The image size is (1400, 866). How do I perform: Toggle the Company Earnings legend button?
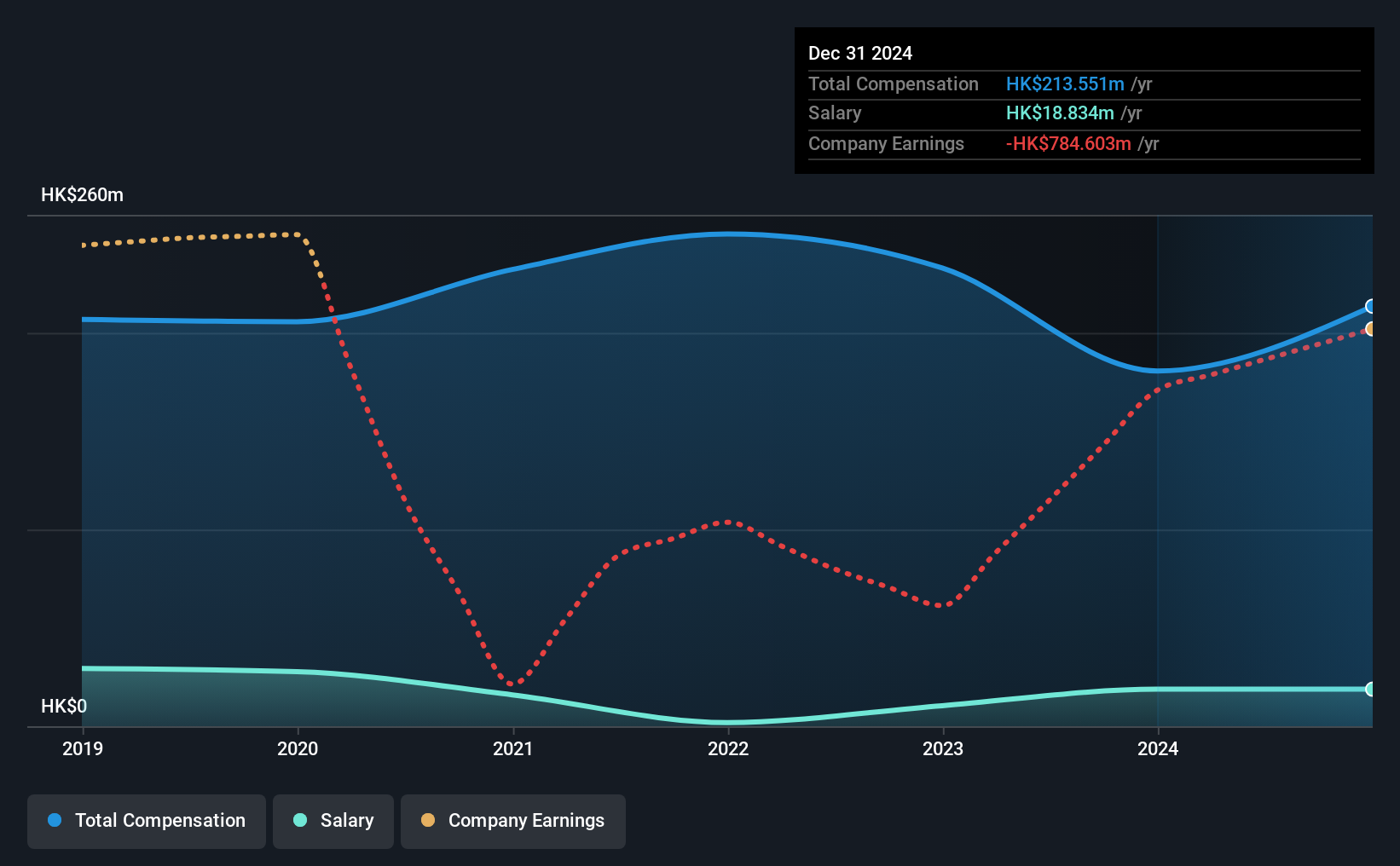[513, 821]
